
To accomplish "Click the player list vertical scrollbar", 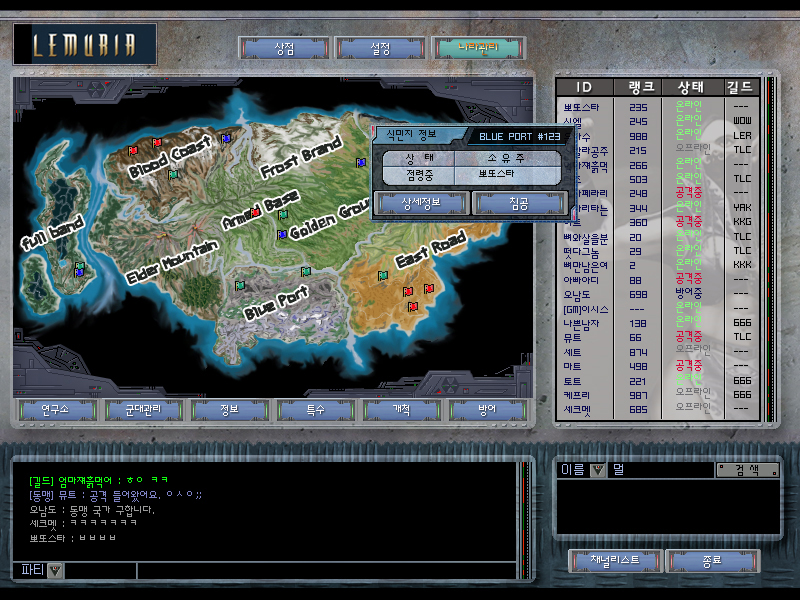I will (x=770, y=249).
